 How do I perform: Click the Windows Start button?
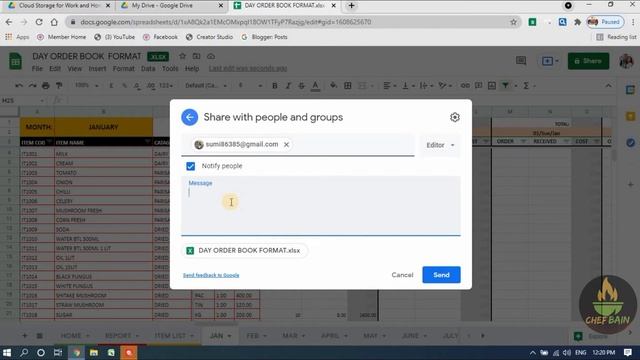pos(7,353)
